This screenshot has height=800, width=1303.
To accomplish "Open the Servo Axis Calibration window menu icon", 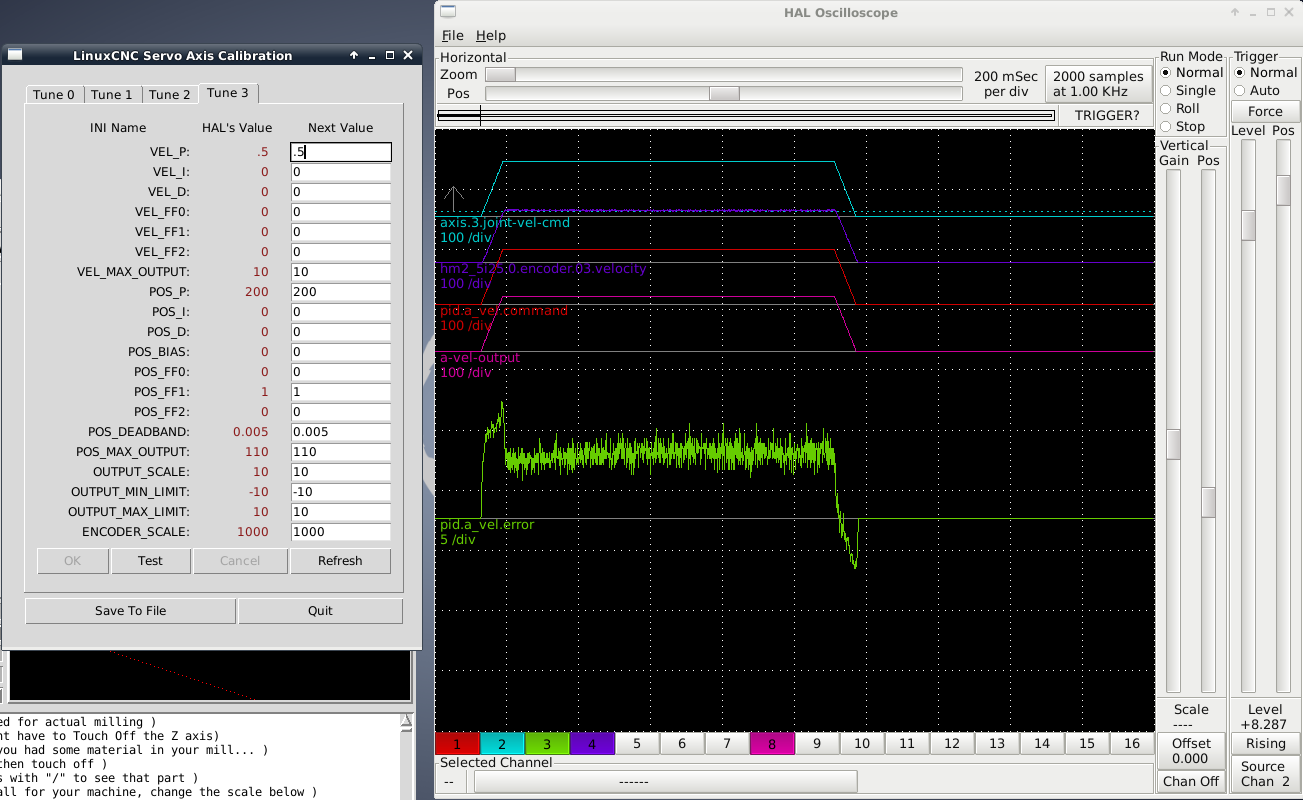I will [15, 55].
